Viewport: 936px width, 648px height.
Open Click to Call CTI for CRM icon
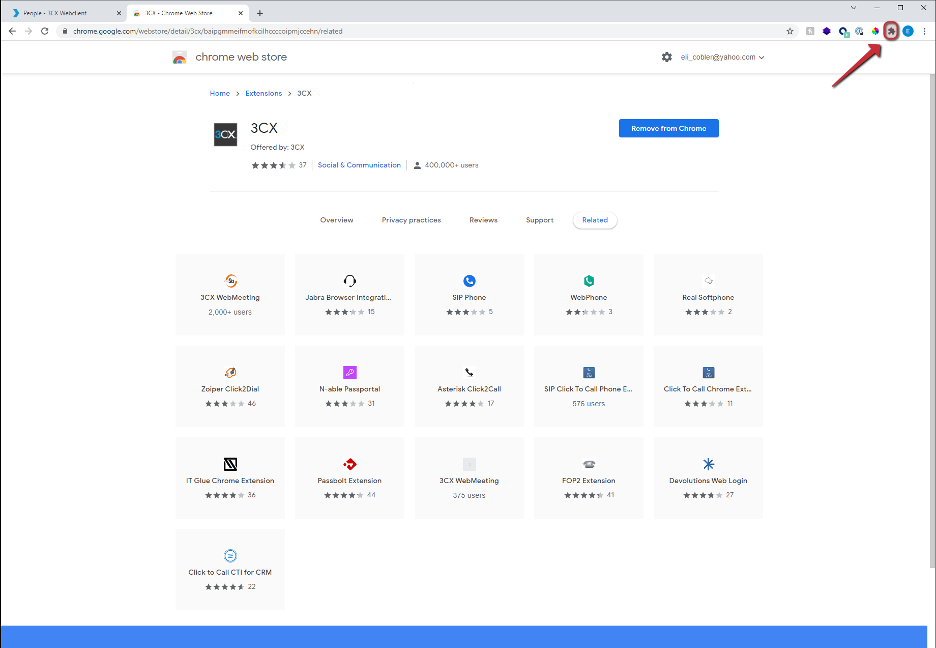(x=230, y=556)
